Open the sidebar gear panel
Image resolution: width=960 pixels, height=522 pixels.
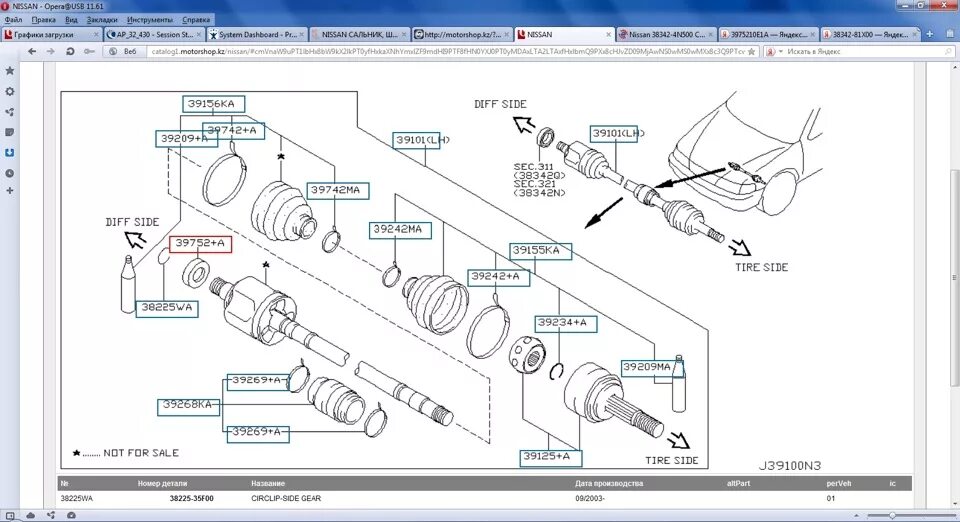(10, 91)
